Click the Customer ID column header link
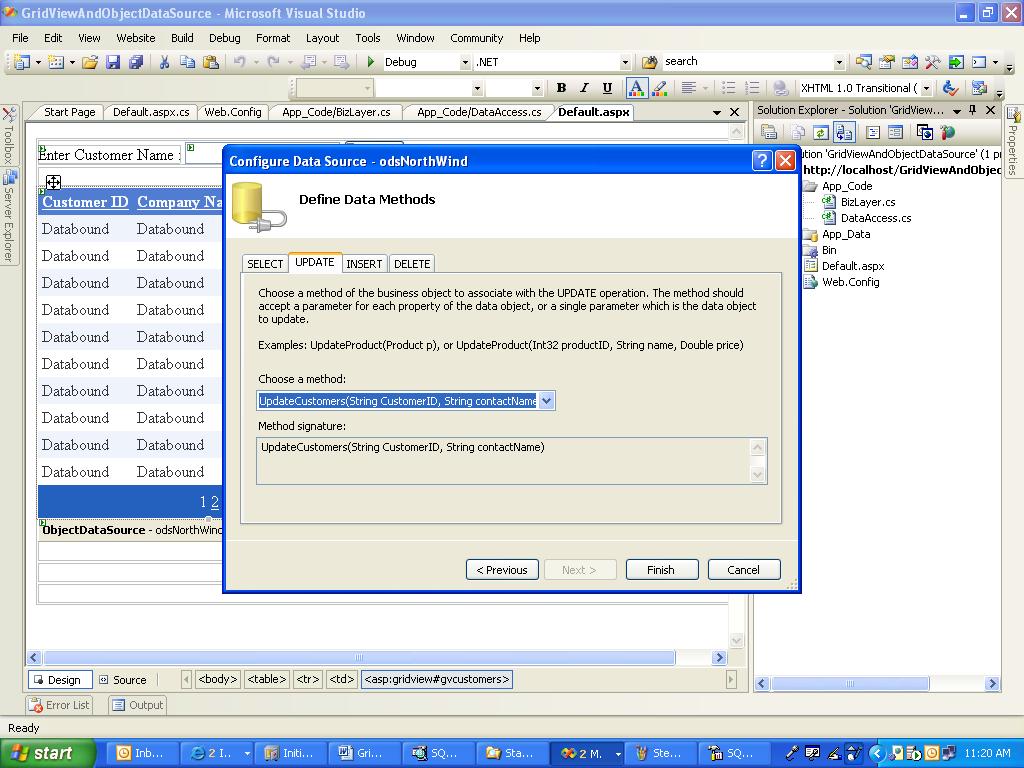1024x768 pixels. 85,202
